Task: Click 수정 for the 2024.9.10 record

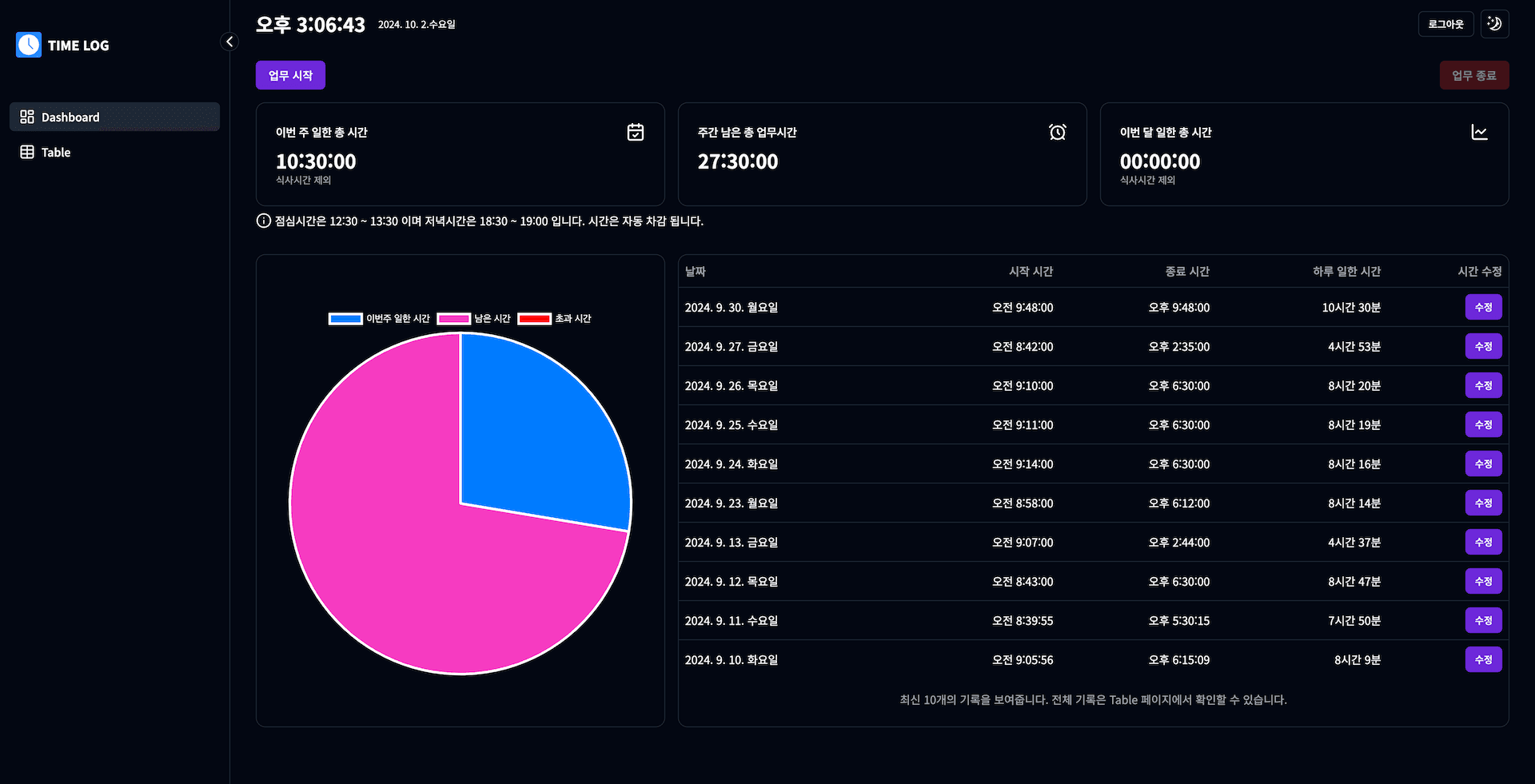Action: tap(1483, 659)
